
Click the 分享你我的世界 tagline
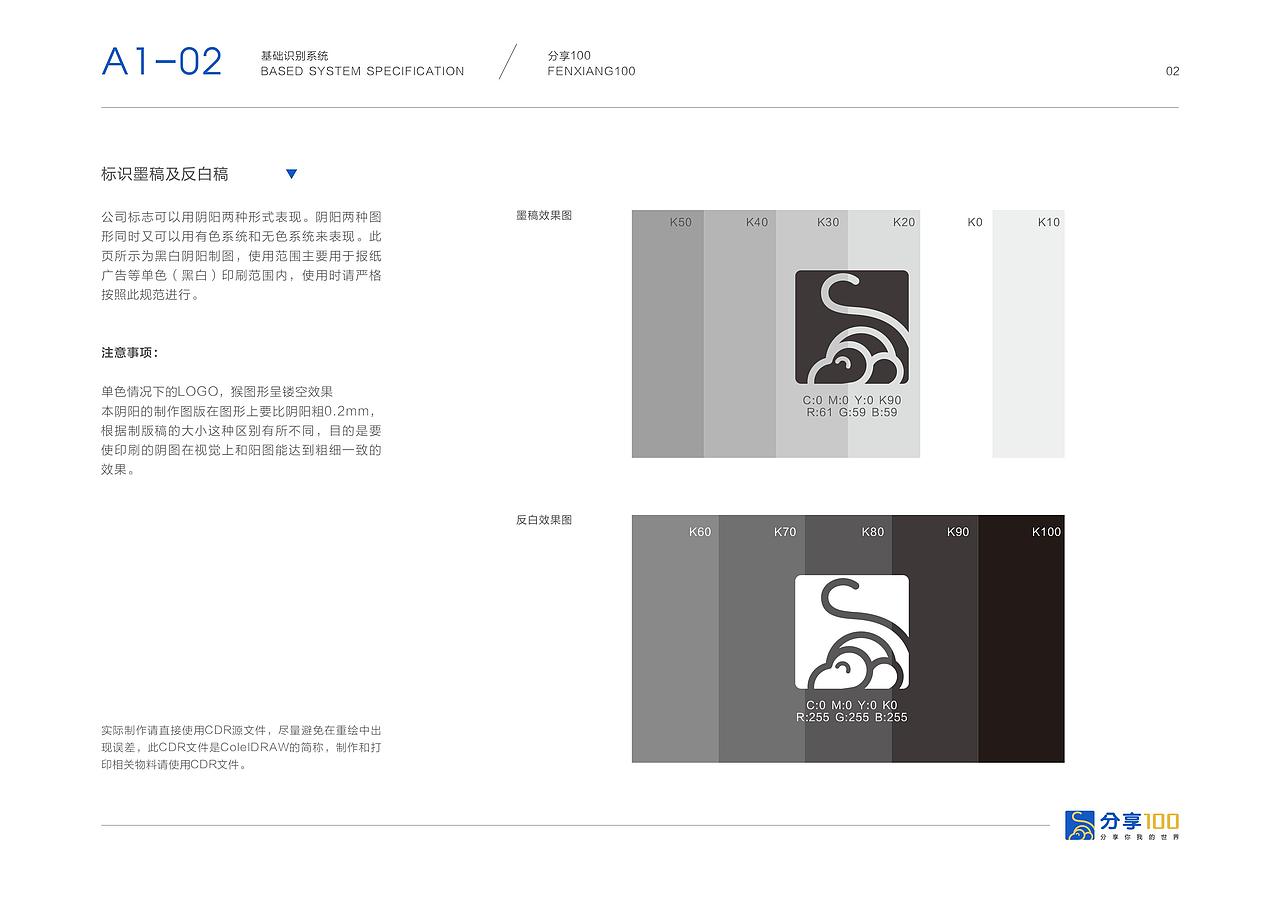tap(1140, 836)
